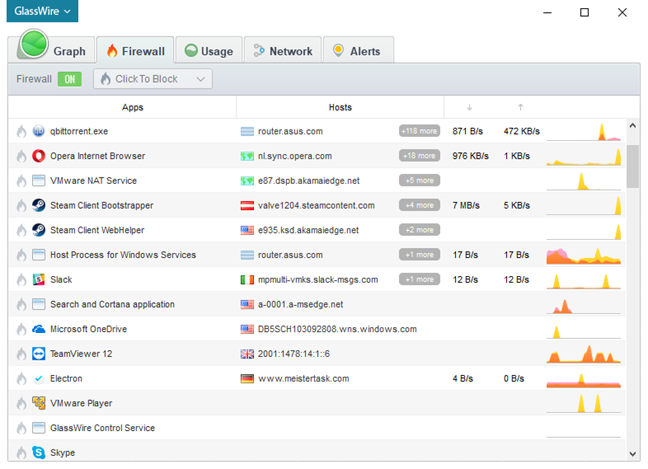
Task: Click the local network icon beside qbittorrent's router.asus.com
Action: point(247,131)
